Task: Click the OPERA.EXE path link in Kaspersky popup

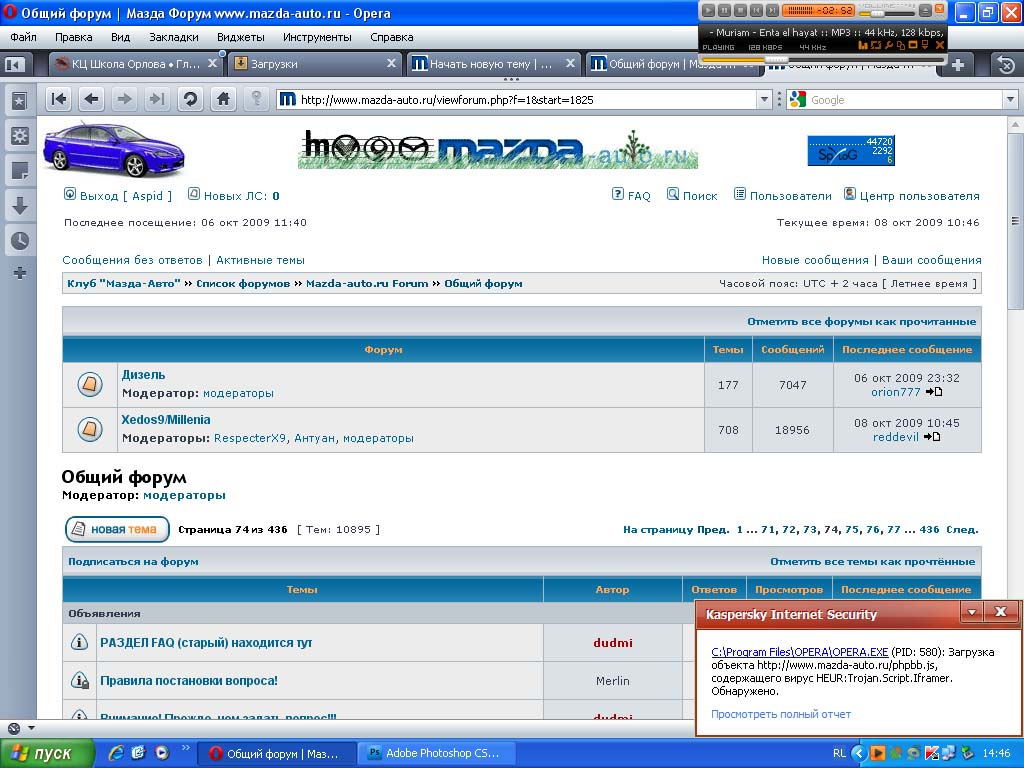Action: click(x=799, y=652)
